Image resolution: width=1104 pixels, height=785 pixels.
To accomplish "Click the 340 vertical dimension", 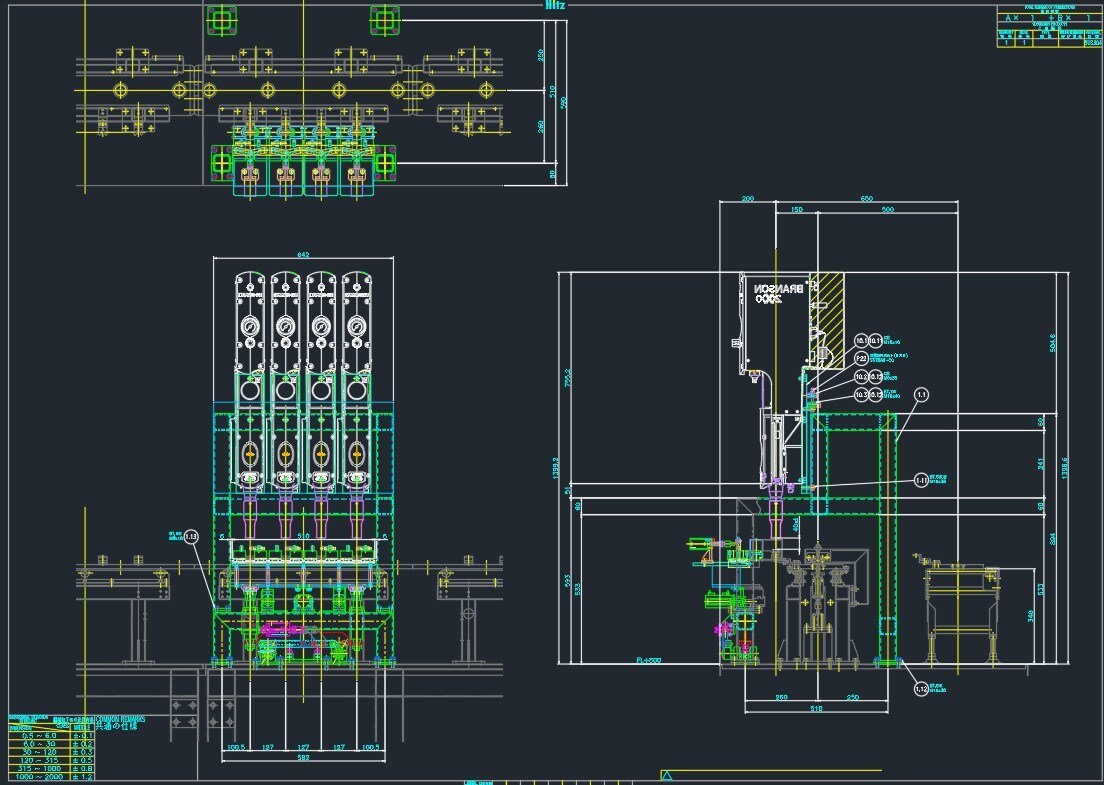I will pyautogui.click(x=1030, y=616).
